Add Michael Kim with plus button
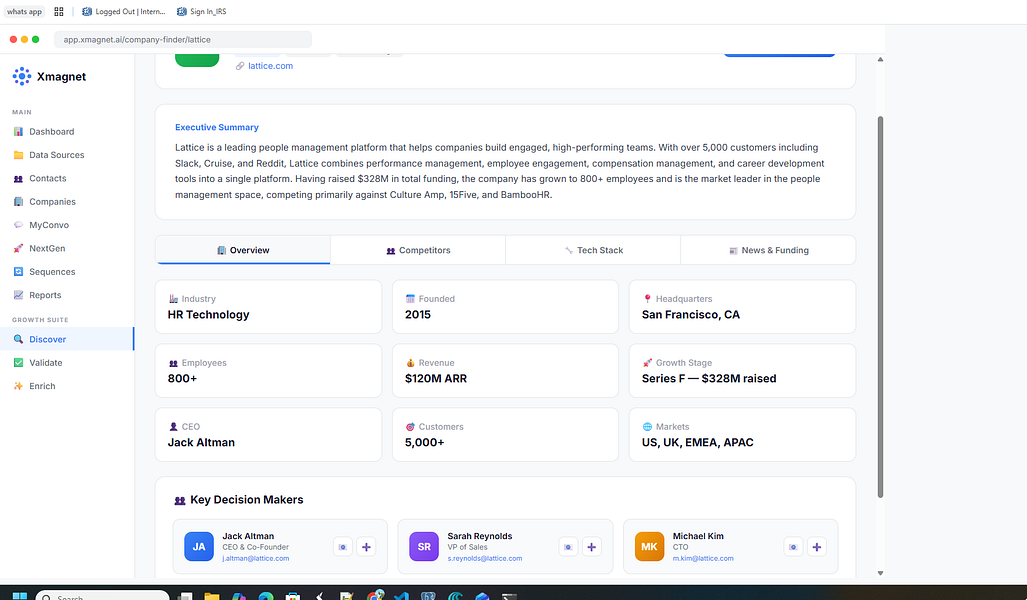The image size is (1027, 600). tap(817, 547)
